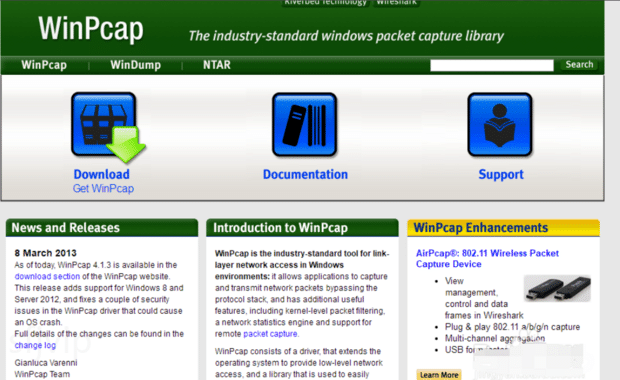Open the Support text link
This screenshot has height=380, width=620.
click(x=501, y=174)
